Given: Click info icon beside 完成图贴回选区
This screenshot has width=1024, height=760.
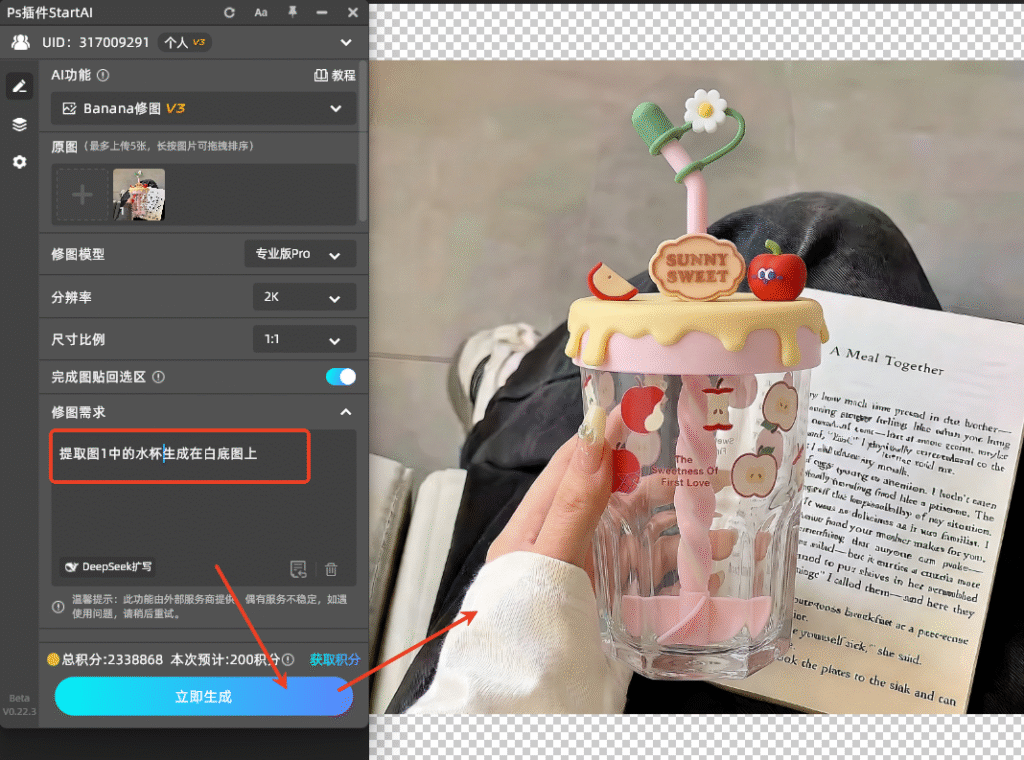Looking at the screenshot, I should 158,377.
